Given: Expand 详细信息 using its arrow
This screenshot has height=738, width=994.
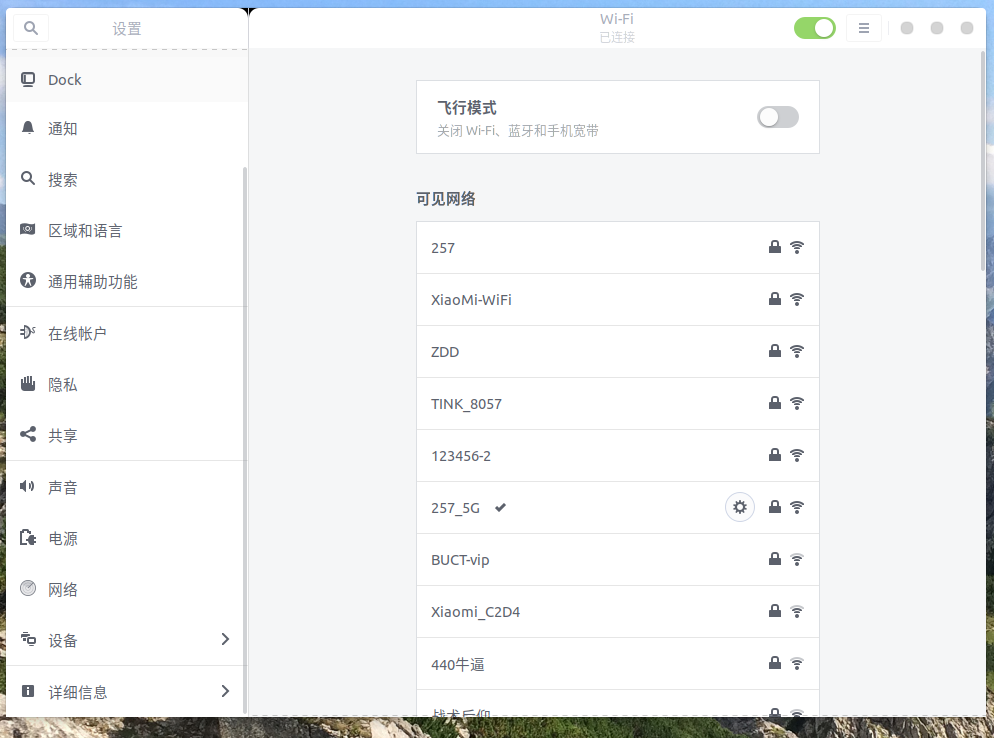Looking at the screenshot, I should [225, 691].
